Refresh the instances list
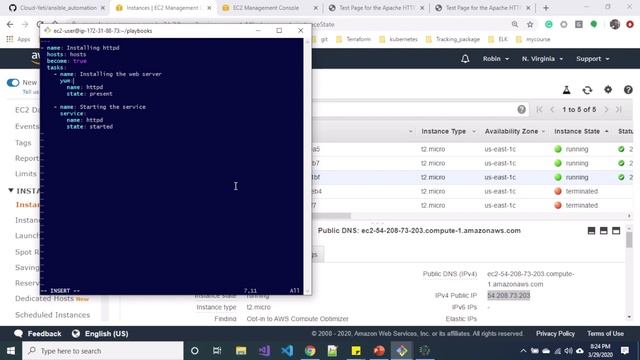The width and height of the screenshot is (640, 360). [x=587, y=90]
